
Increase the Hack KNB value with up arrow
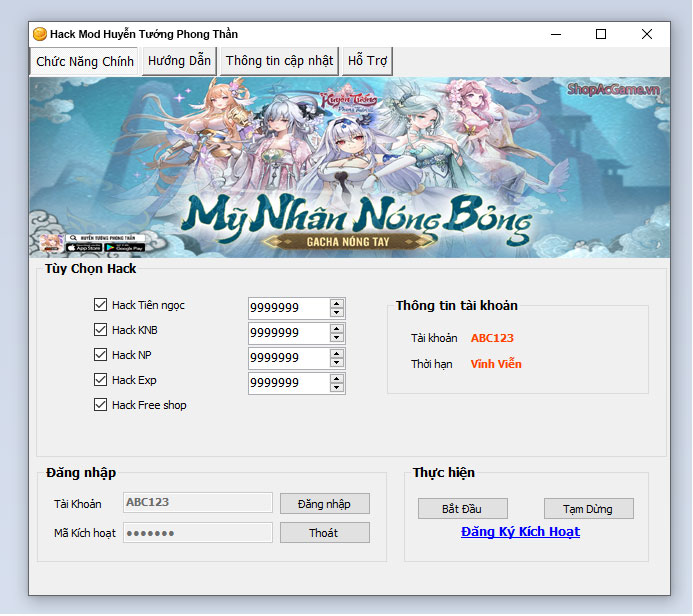(337, 329)
